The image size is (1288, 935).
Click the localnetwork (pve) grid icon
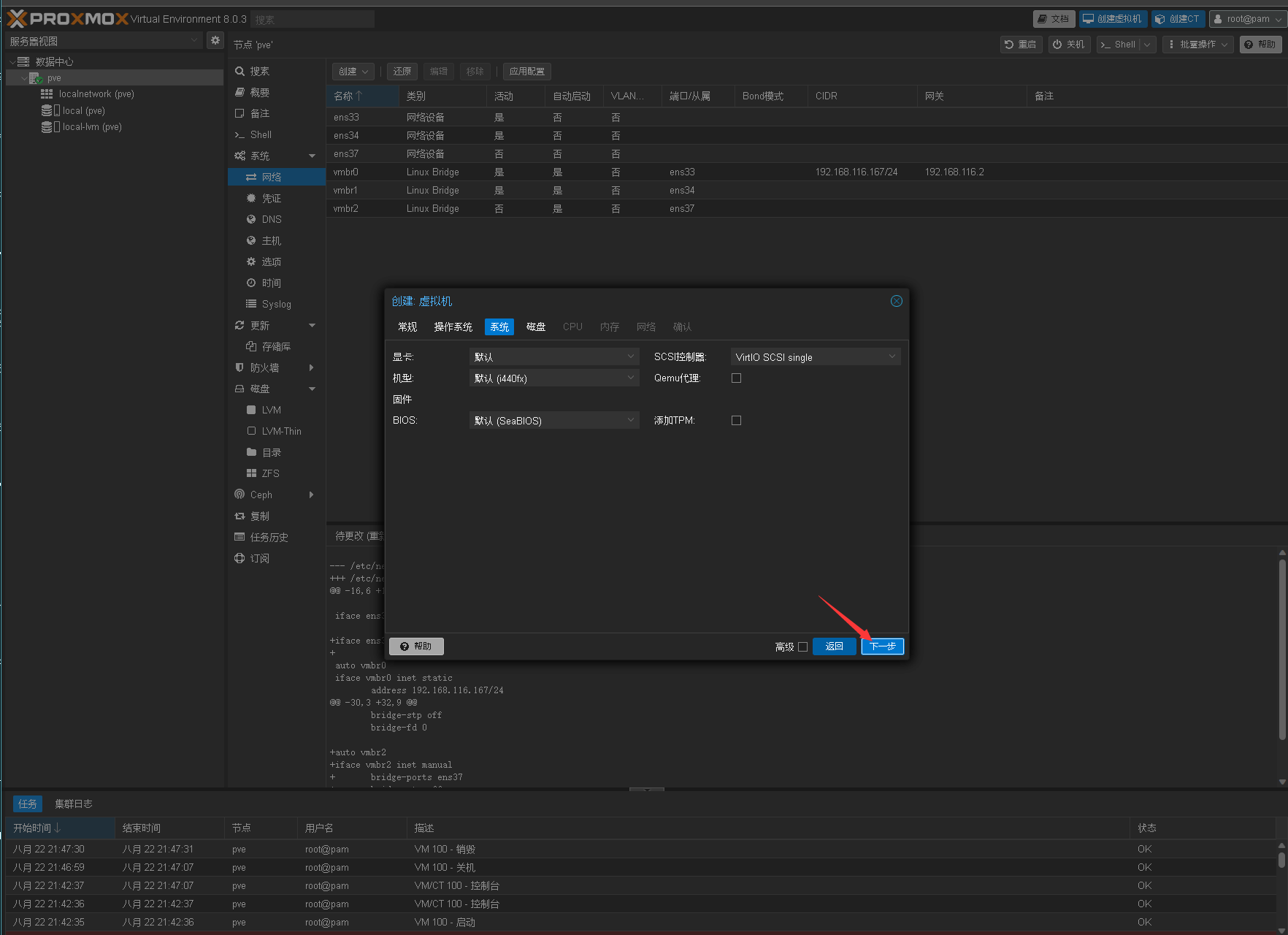(47, 94)
